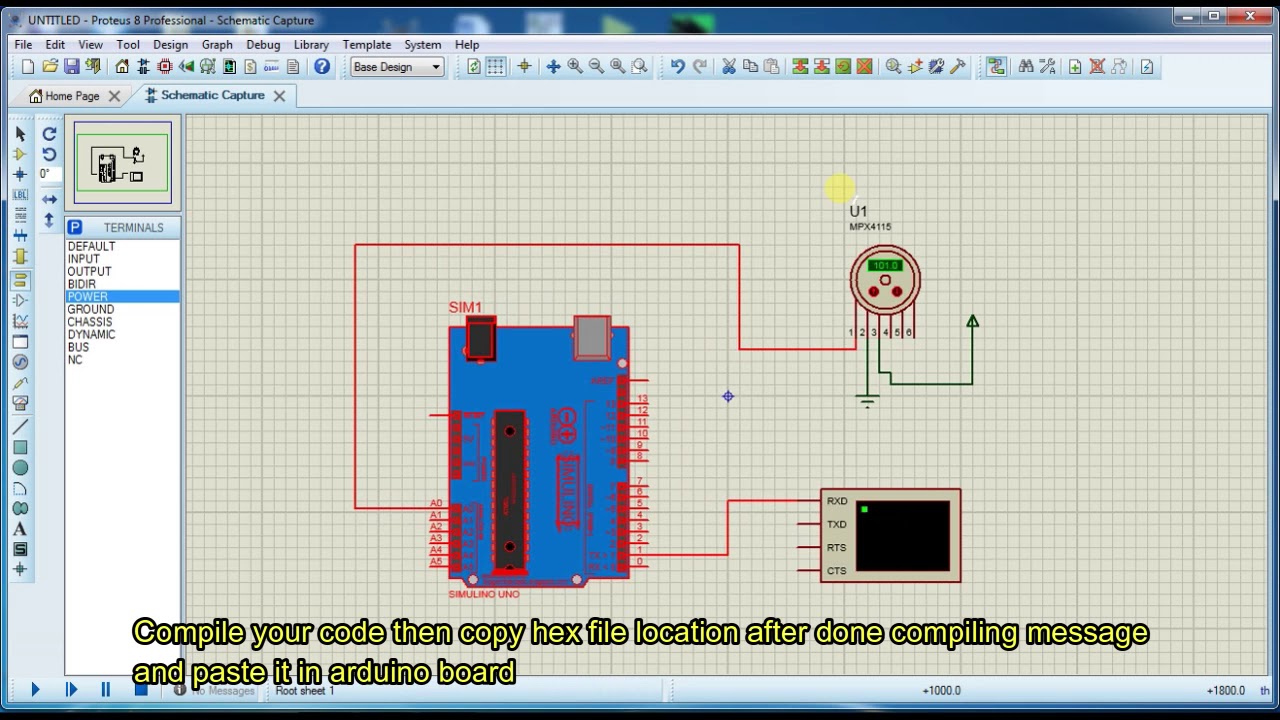The width and height of the screenshot is (1280, 720).
Task: Click the P pick terminals button
Action: [74, 227]
